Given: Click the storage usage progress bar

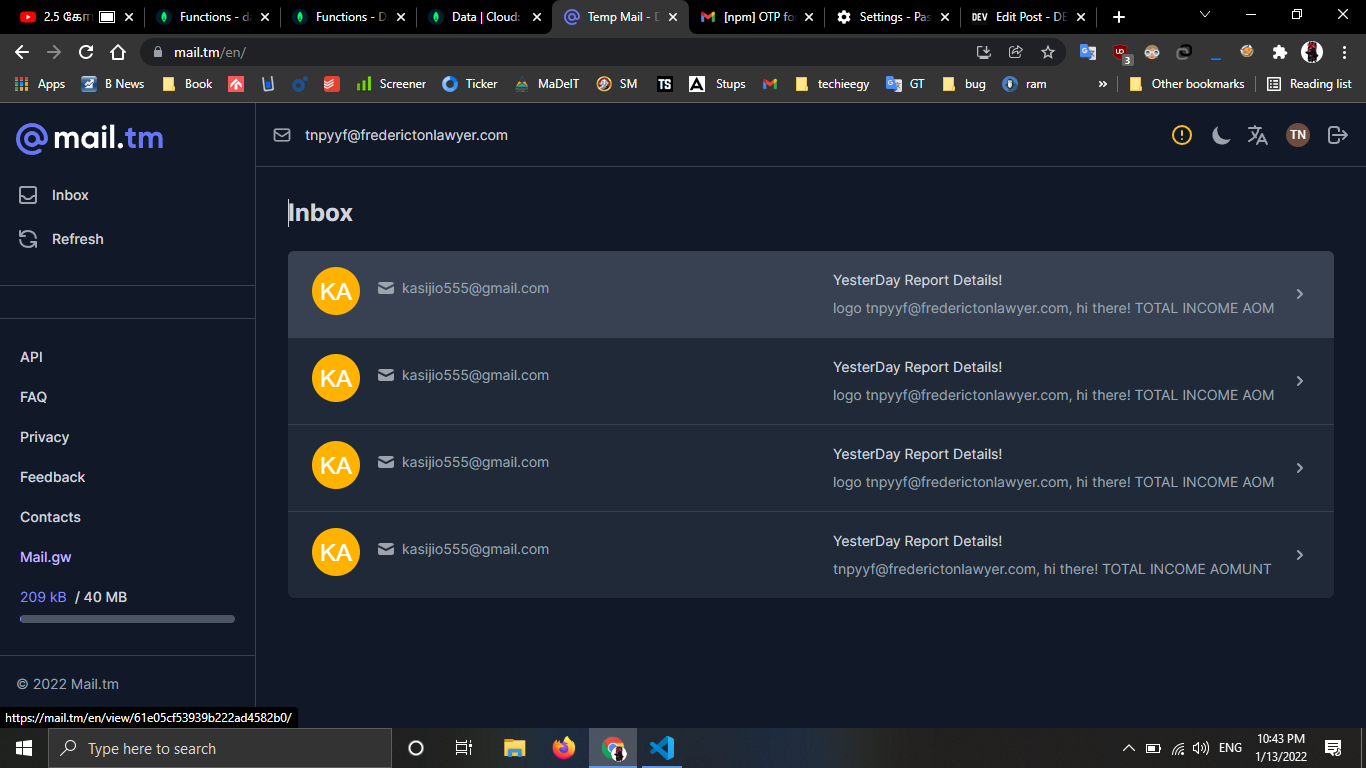Looking at the screenshot, I should click(127, 619).
